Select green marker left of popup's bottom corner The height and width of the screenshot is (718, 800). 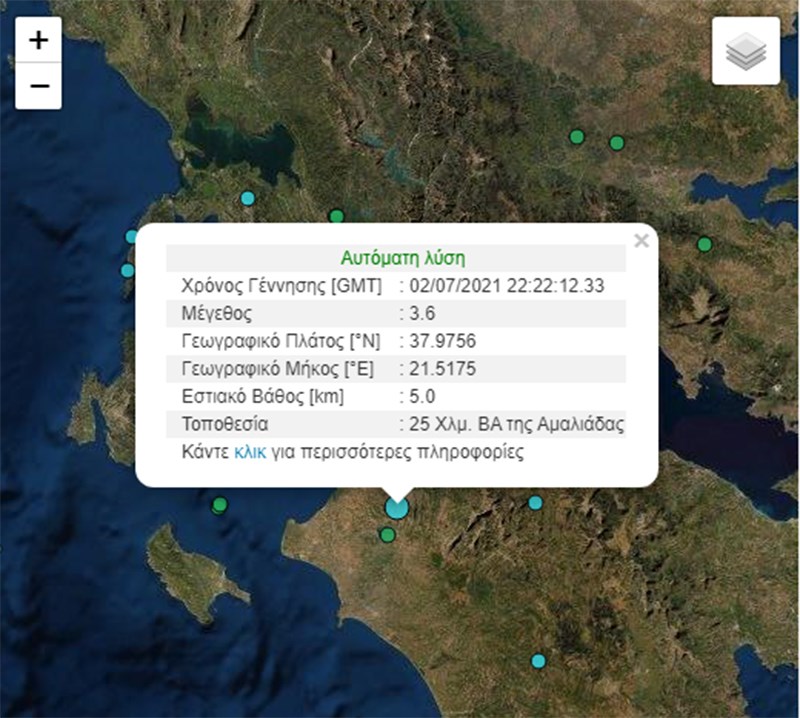pyautogui.click(x=220, y=505)
